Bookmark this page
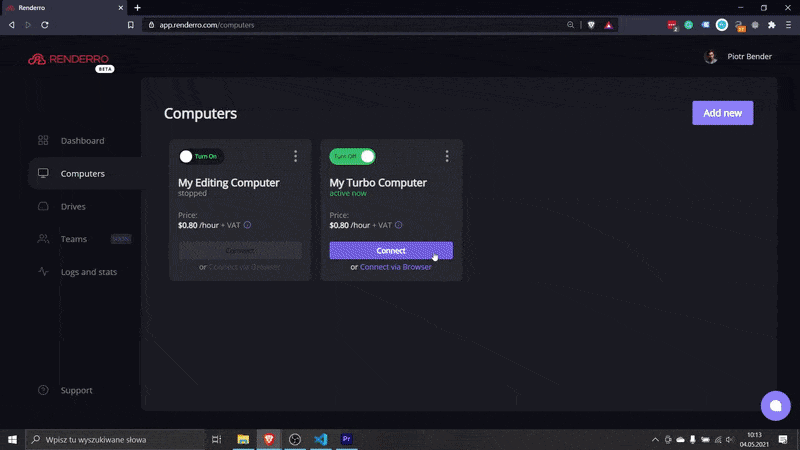Viewport: 800px width, 450px height. tap(131, 24)
